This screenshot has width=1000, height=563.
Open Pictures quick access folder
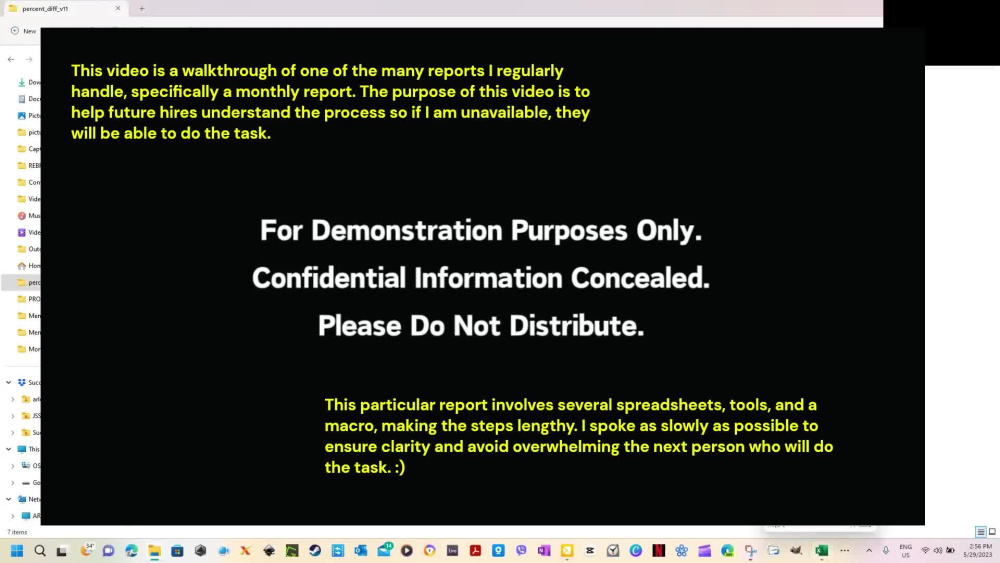point(29,115)
